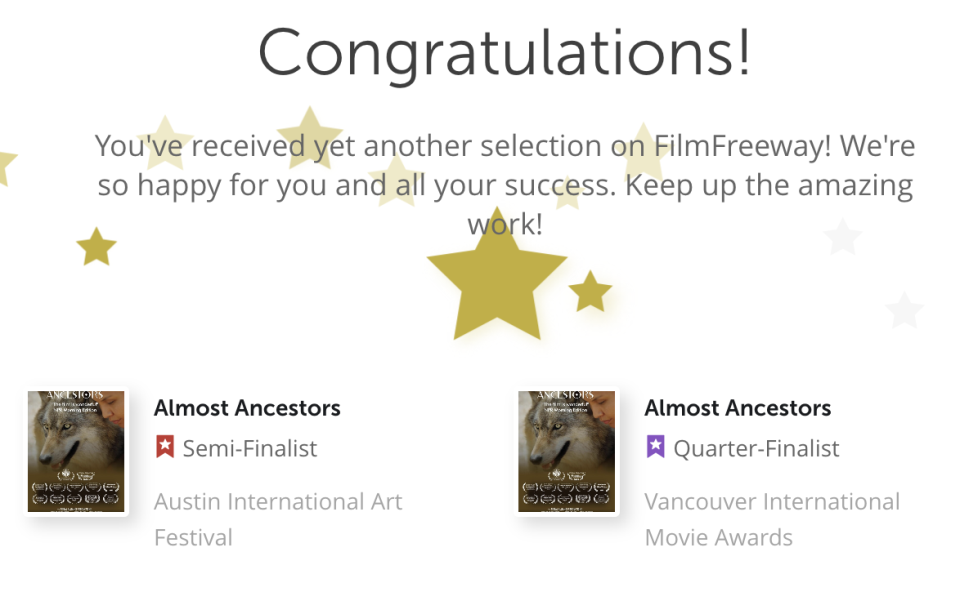The height and width of the screenshot is (601, 960).
Task: Click the red Semi-Finalist badge icon
Action: (x=165, y=447)
